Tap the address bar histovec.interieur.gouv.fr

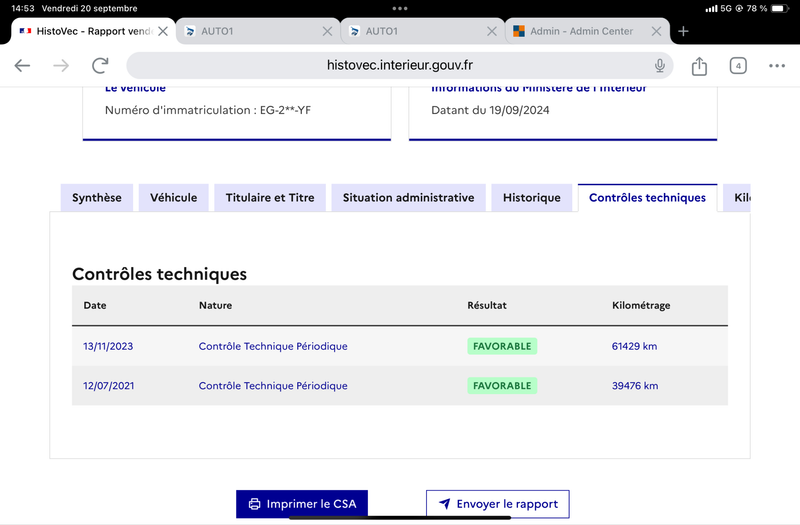click(399, 65)
